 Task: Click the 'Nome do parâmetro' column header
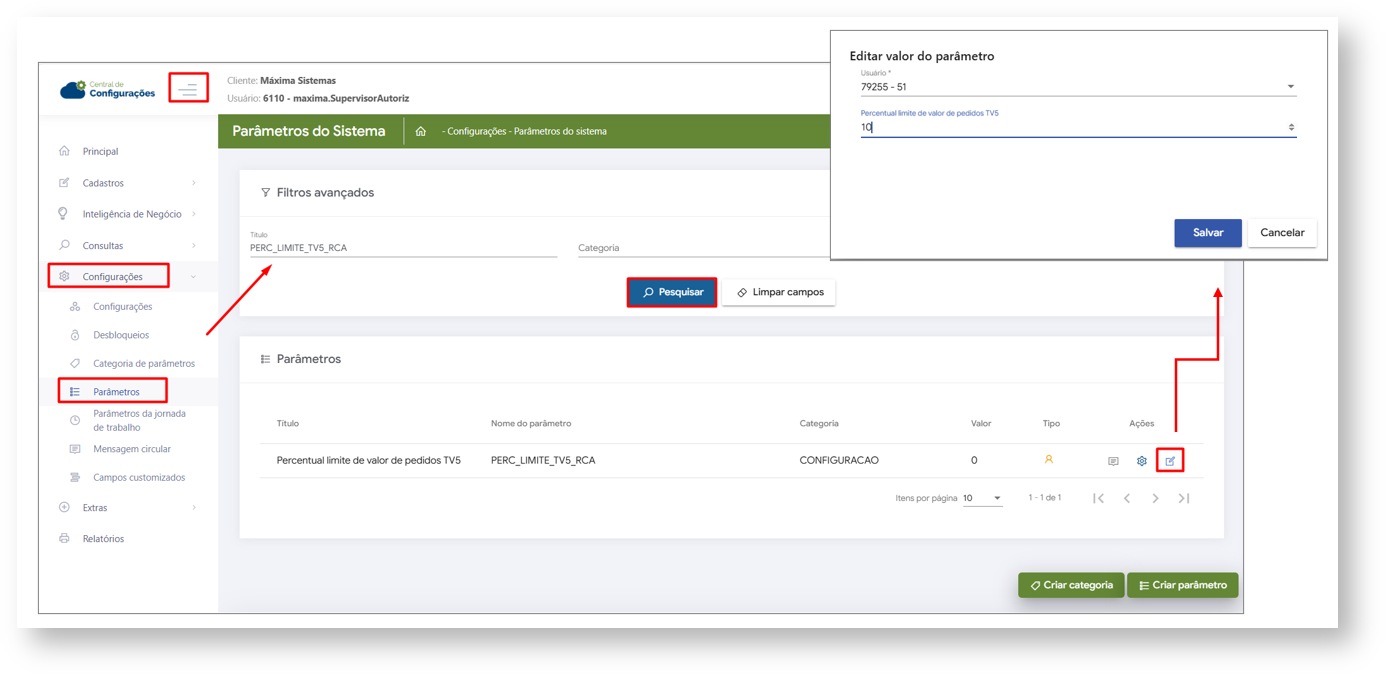point(531,424)
